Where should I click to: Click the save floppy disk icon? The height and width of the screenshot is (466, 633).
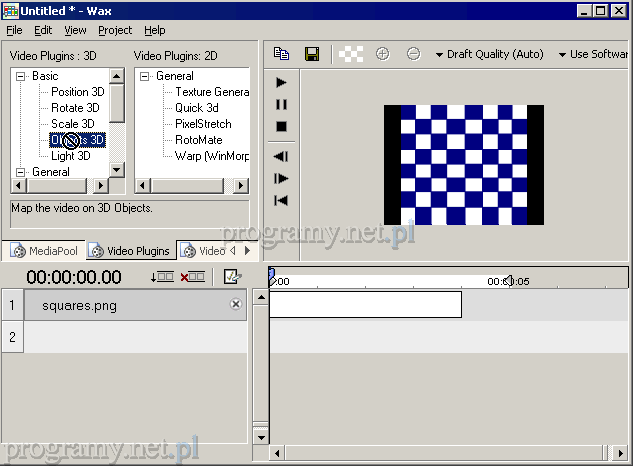point(312,54)
